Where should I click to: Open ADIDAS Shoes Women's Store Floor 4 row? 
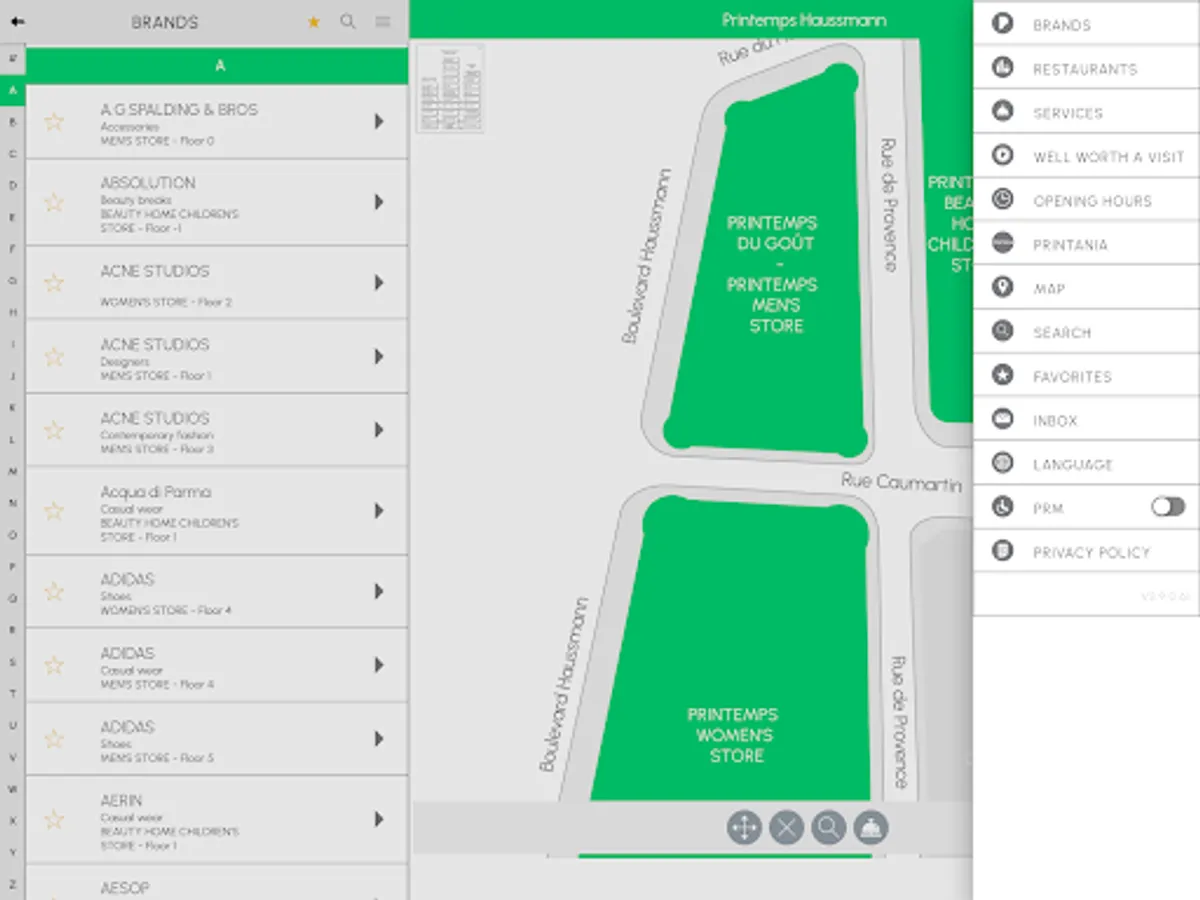coord(217,592)
